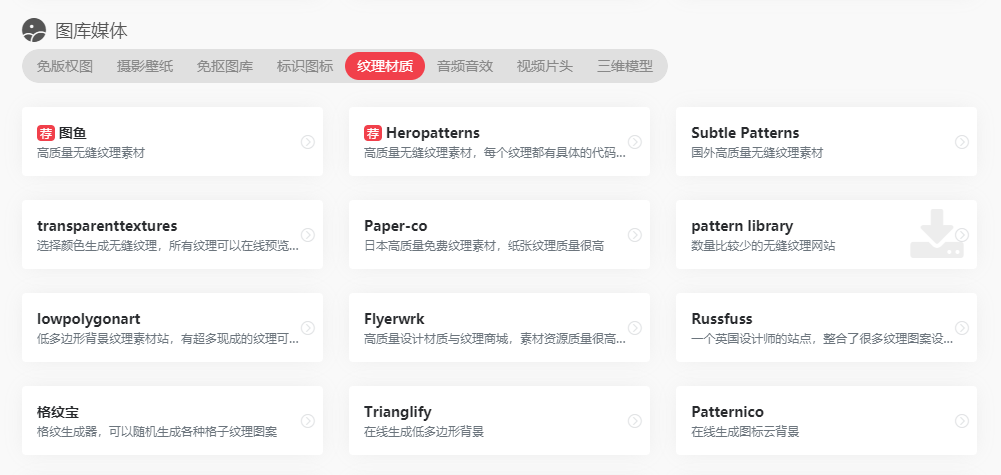Click the arrow icon on Heropatterns card
1001x475 pixels.
click(635, 142)
